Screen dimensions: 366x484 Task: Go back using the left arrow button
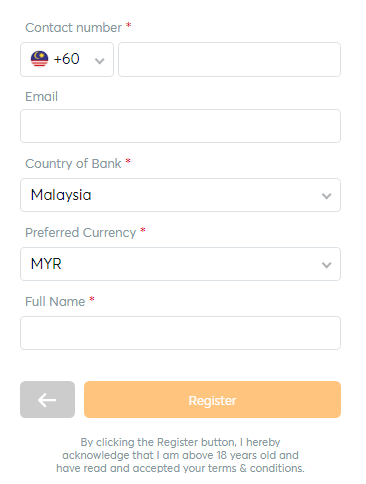(47, 399)
